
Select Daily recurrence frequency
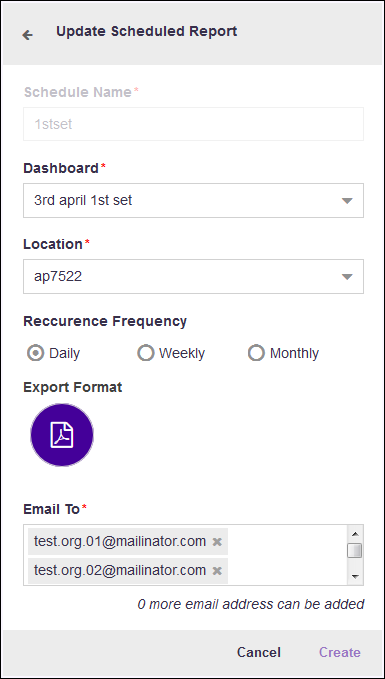tap(36, 353)
